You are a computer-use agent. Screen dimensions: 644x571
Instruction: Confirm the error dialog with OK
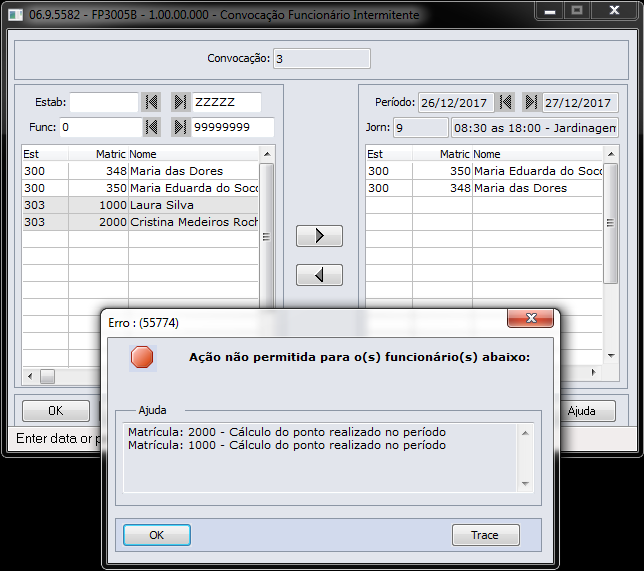[156, 535]
